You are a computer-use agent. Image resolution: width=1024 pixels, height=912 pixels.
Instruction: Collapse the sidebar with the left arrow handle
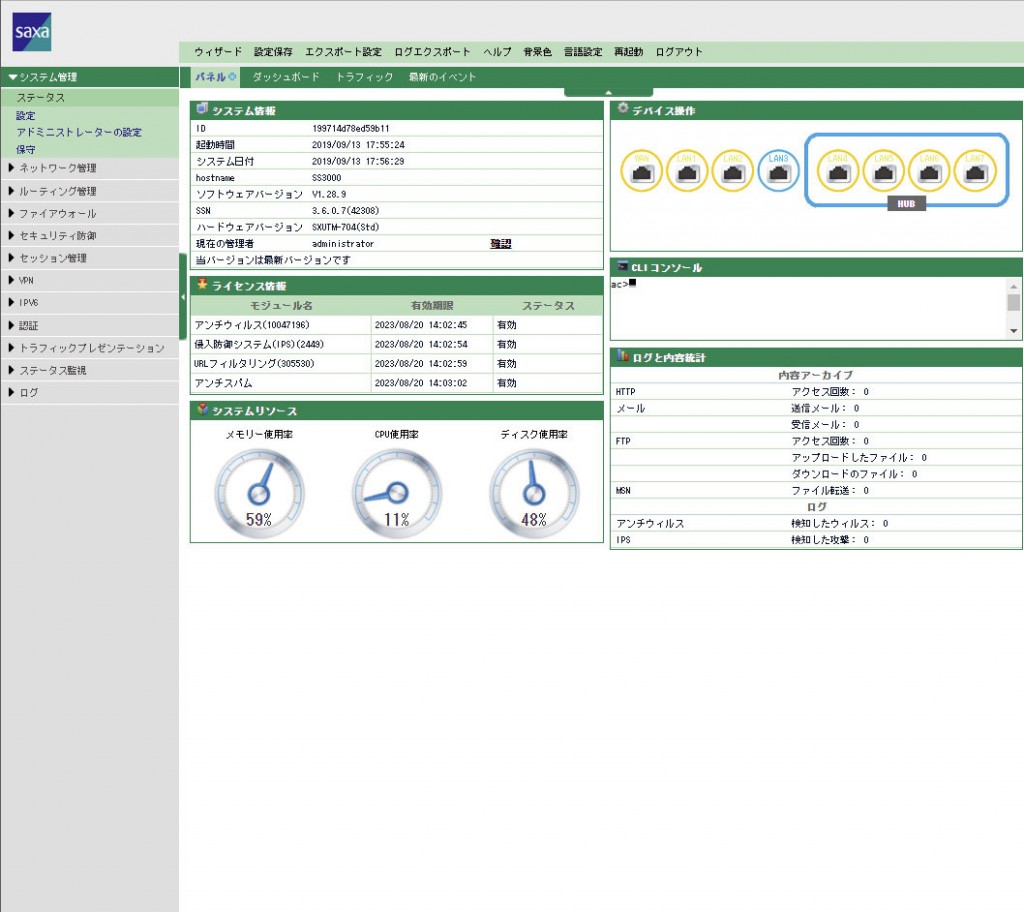pyautogui.click(x=183, y=297)
